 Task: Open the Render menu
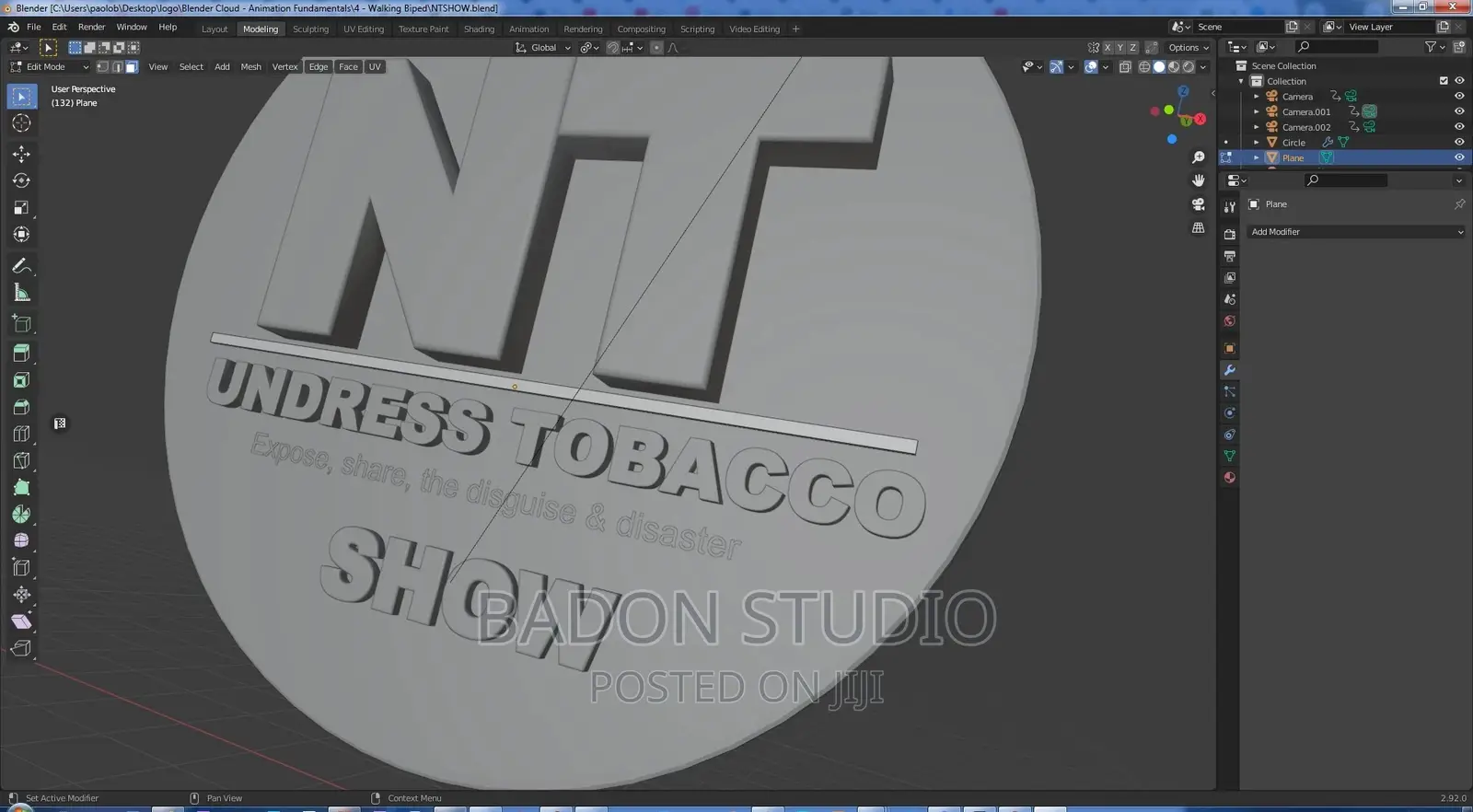coord(91,28)
